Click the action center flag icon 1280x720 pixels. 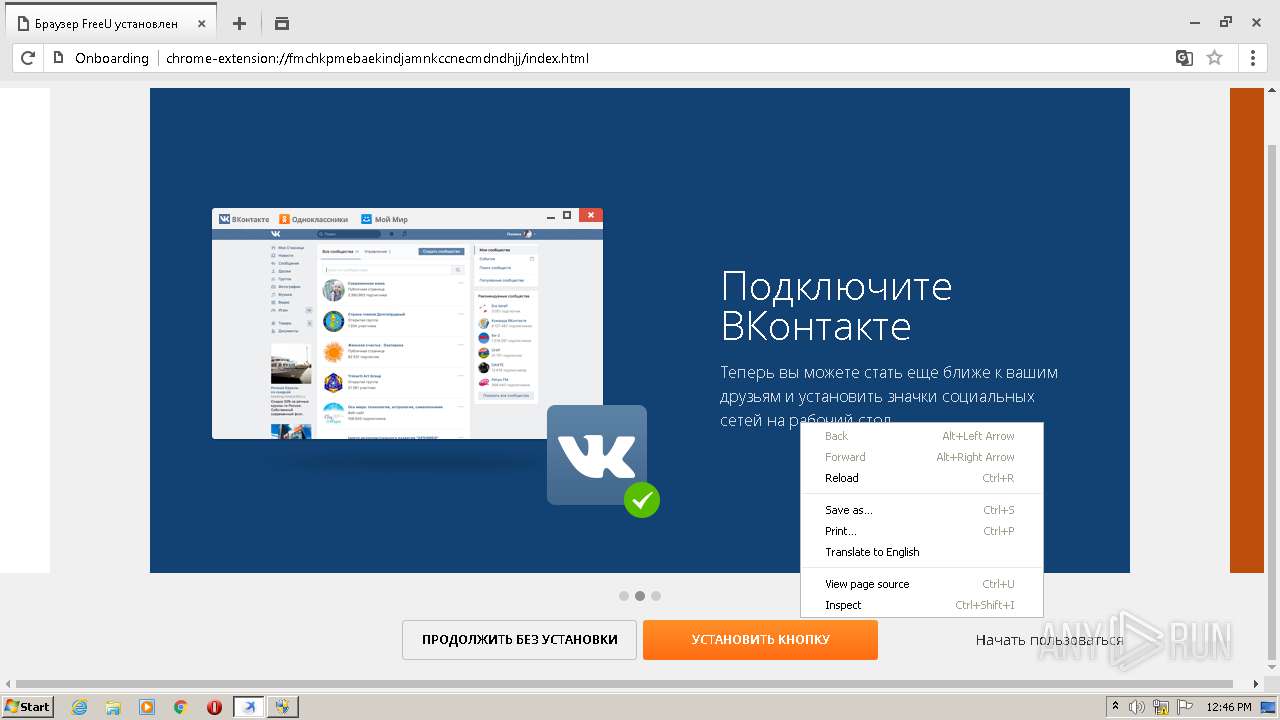(x=1185, y=707)
